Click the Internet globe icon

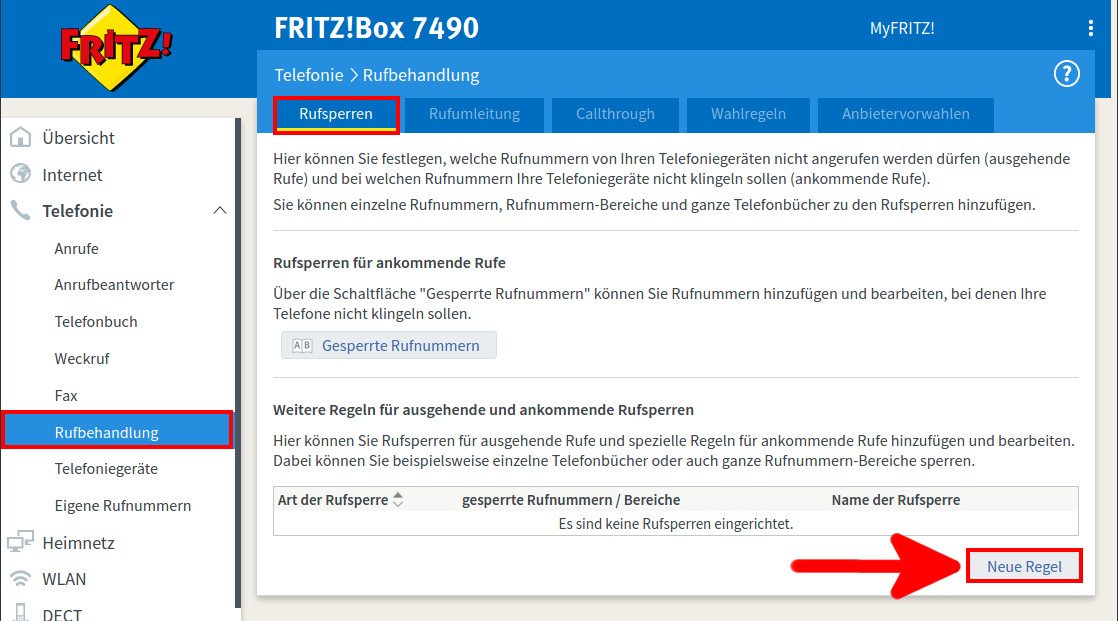pos(21,173)
